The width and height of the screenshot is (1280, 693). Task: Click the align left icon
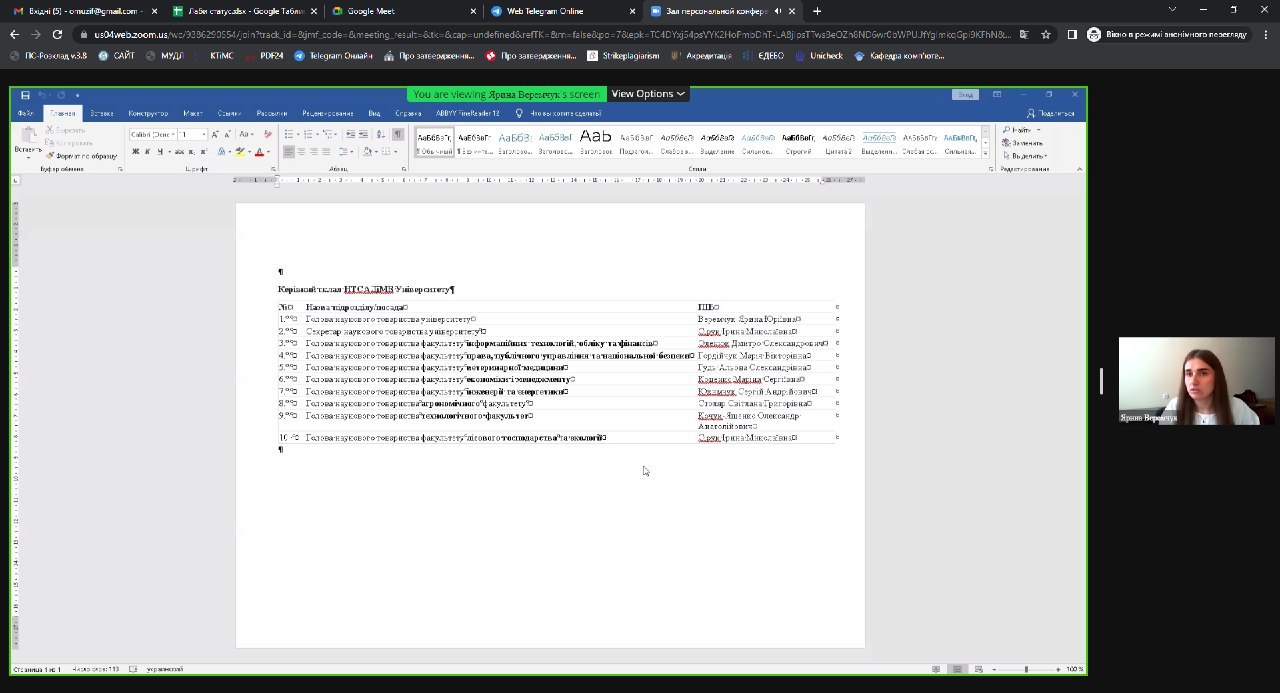click(x=289, y=152)
